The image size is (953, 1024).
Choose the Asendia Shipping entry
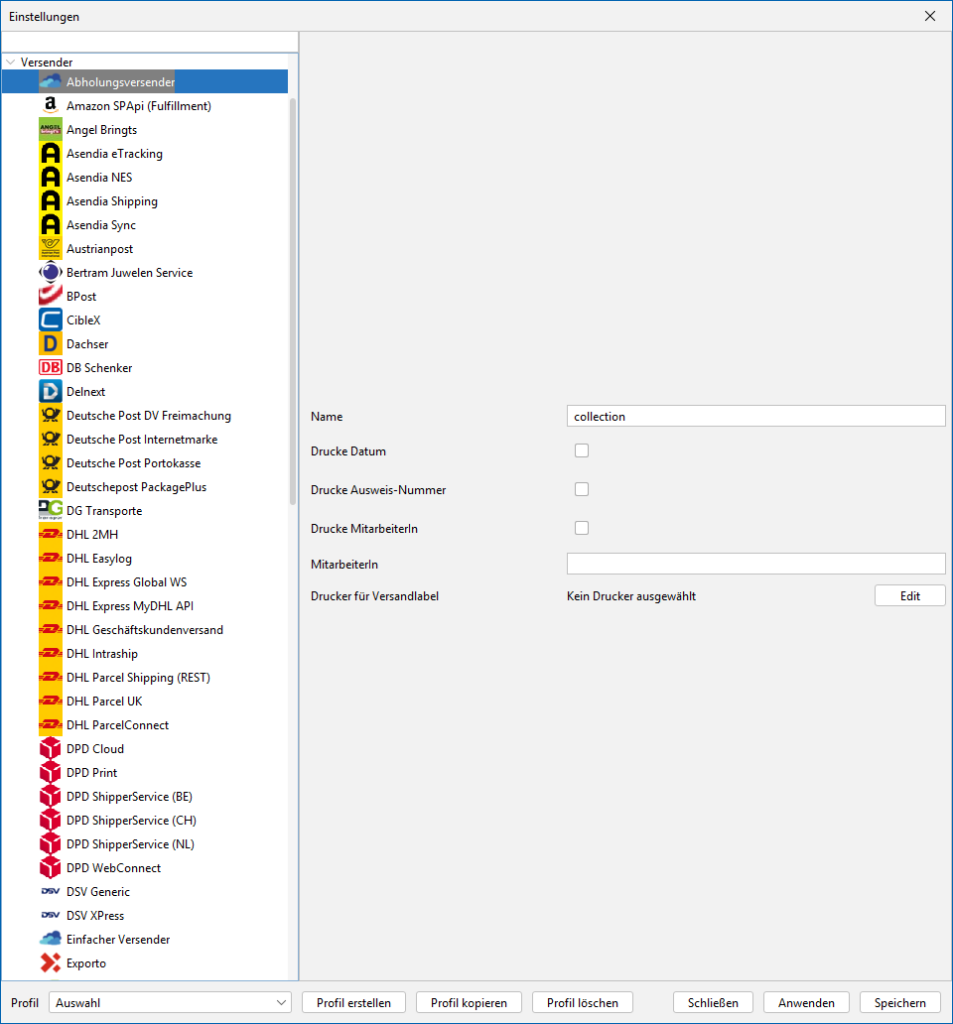tap(112, 201)
